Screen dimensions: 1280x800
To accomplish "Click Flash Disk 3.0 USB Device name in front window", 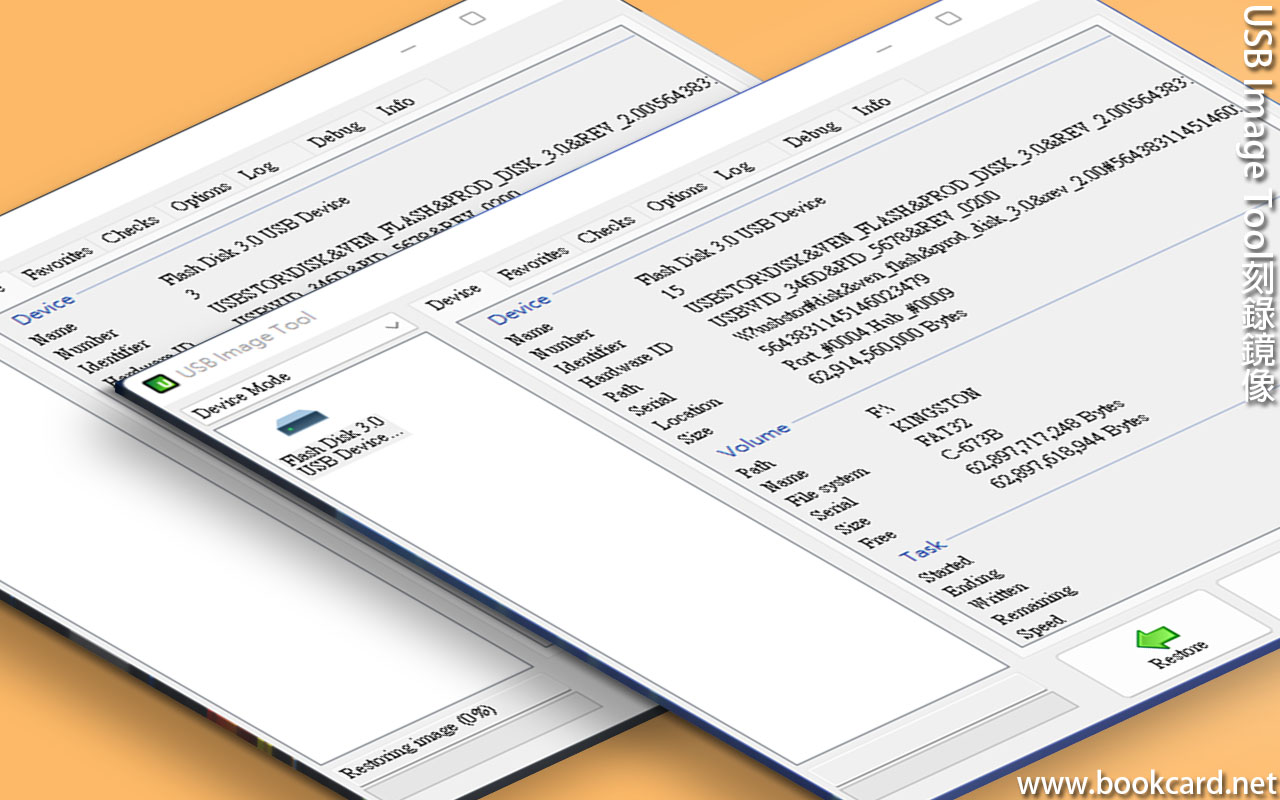I will (730, 241).
